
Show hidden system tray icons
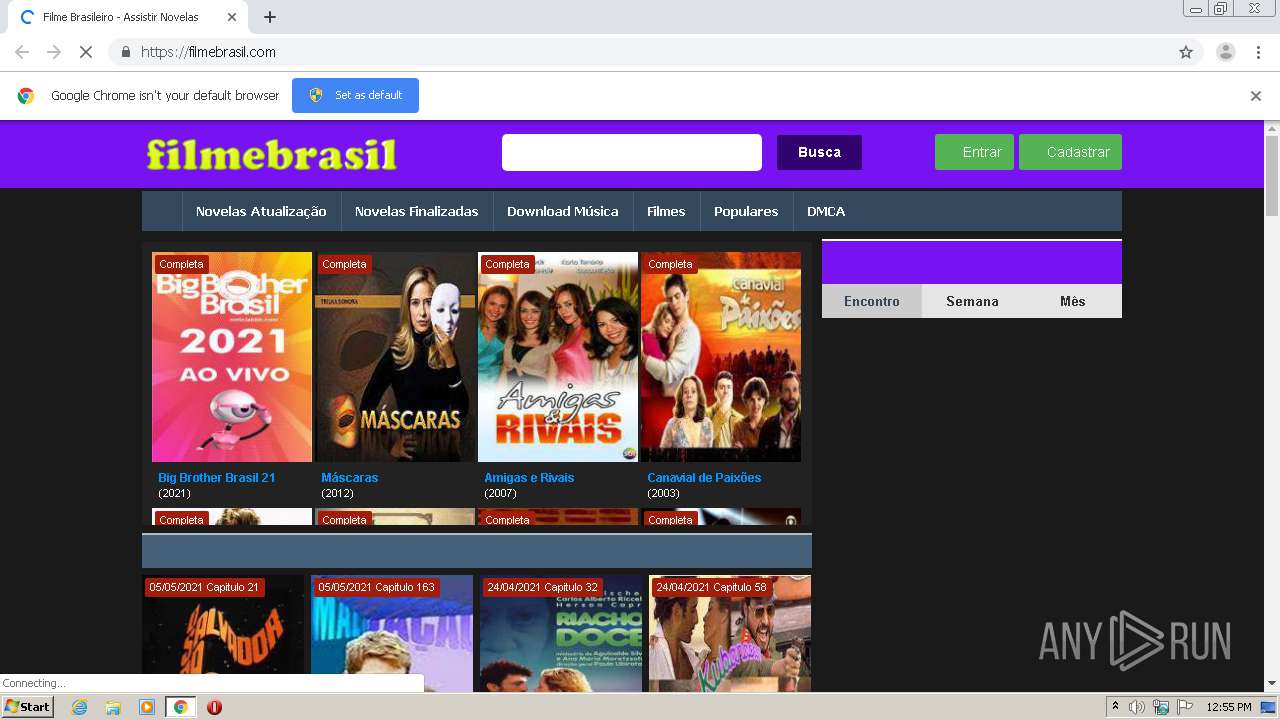pyautogui.click(x=1115, y=707)
